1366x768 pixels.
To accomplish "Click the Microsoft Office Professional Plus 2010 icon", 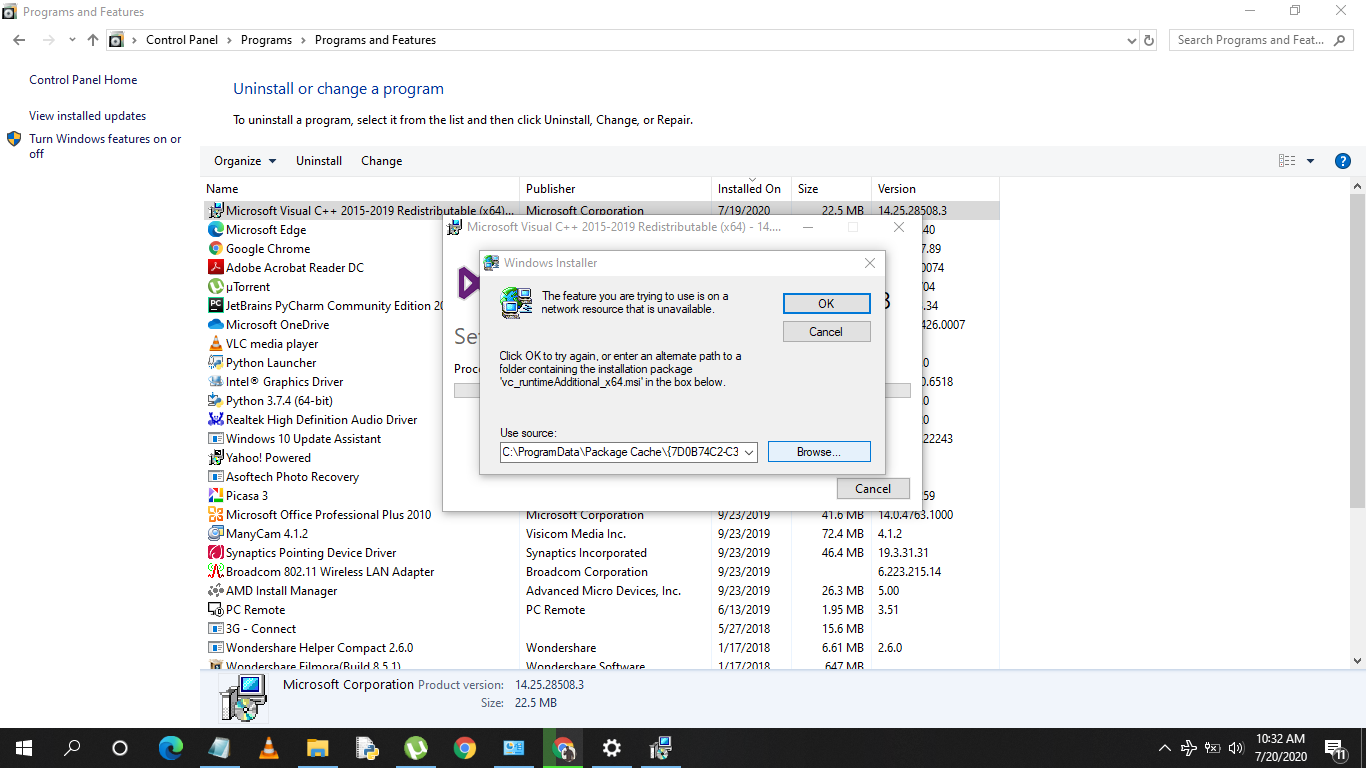I will click(x=215, y=515).
